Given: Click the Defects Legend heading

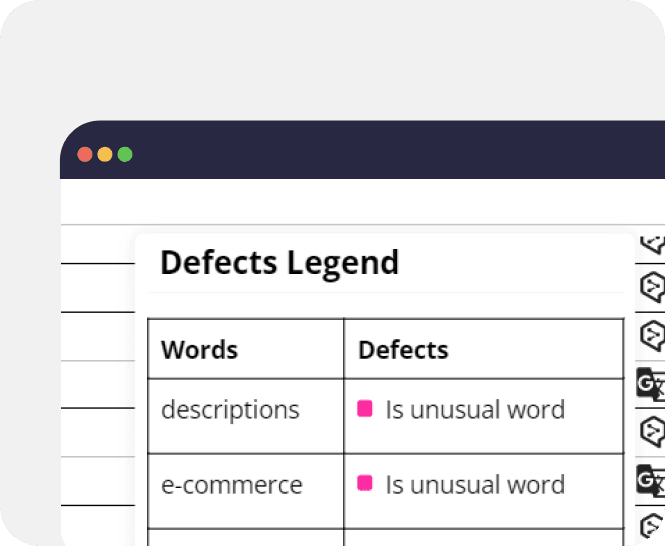Looking at the screenshot, I should pos(279,263).
